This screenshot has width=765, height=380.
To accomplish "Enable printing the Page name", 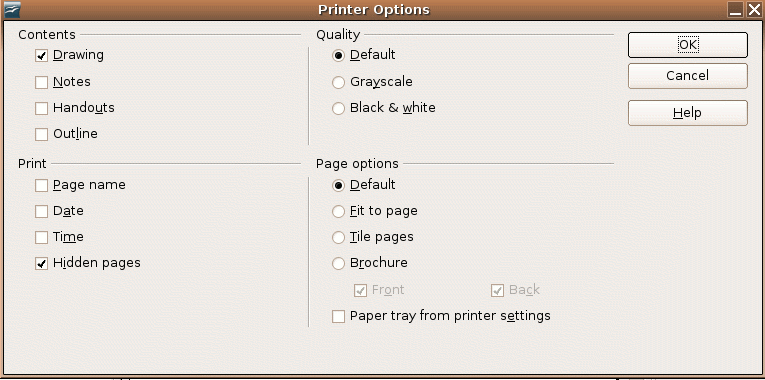I will tap(41, 185).
